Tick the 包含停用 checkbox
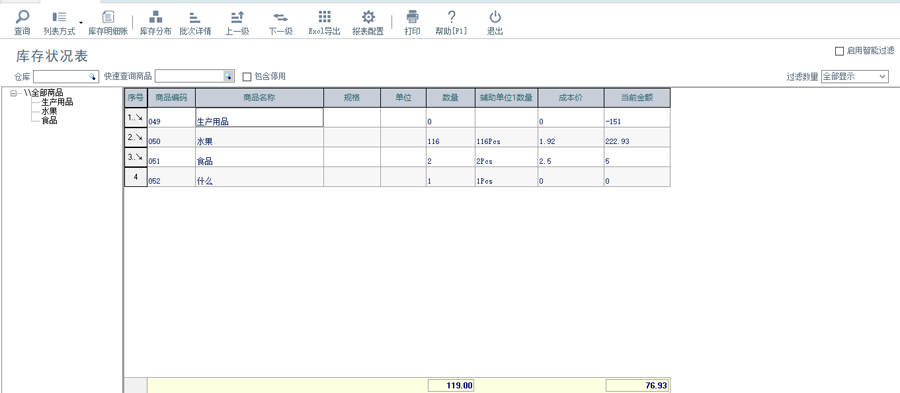 247,76
